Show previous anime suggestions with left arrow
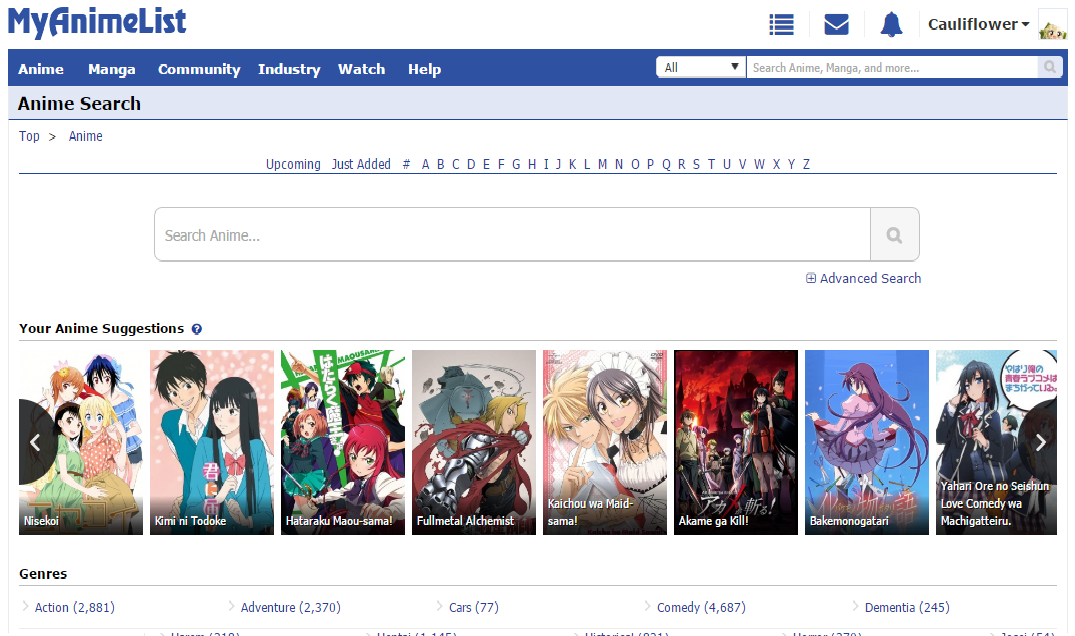This screenshot has width=1075, height=636. click(35, 443)
